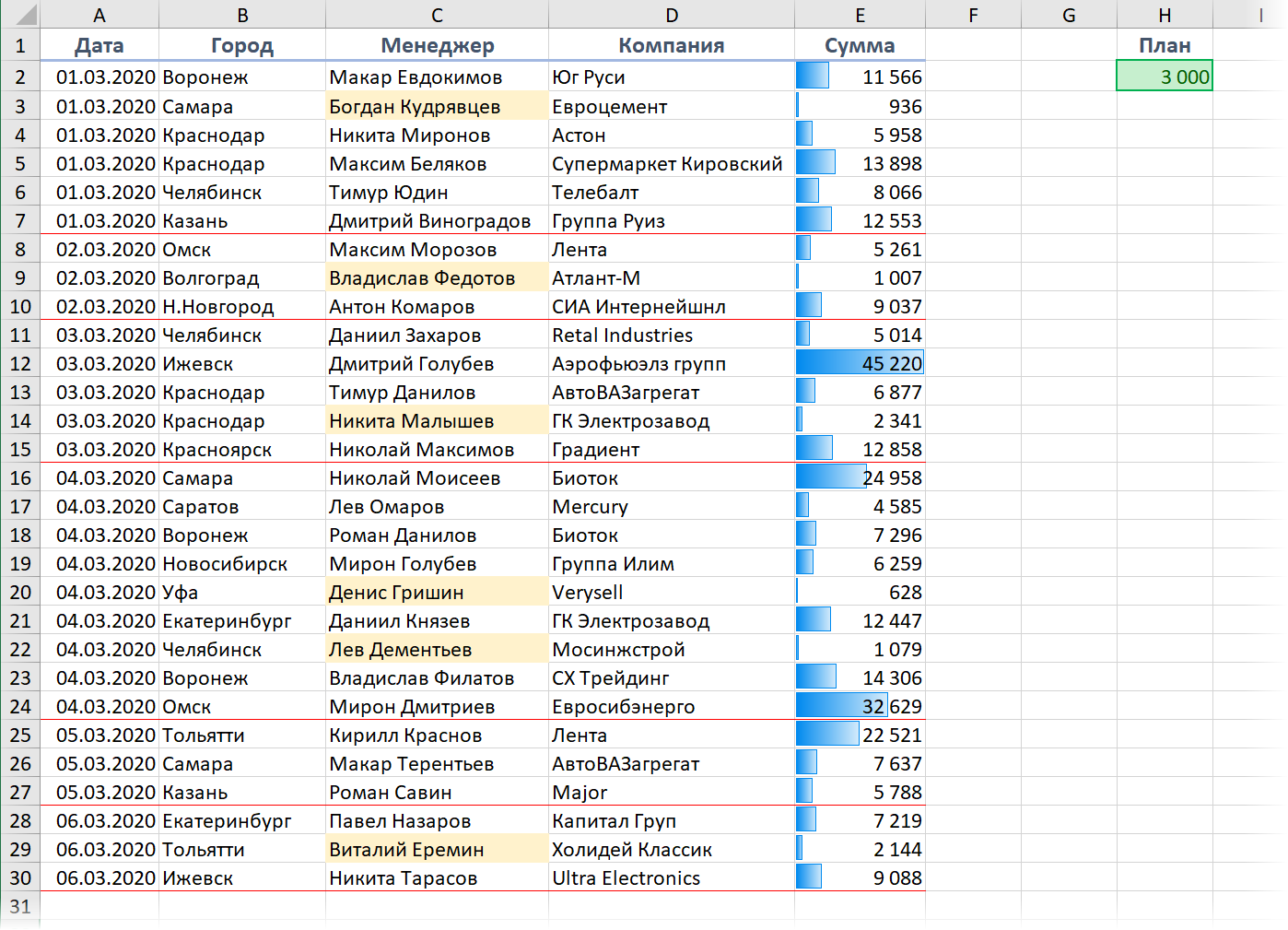
Task: Select company cell Холидей Классик
Action: (x=672, y=849)
